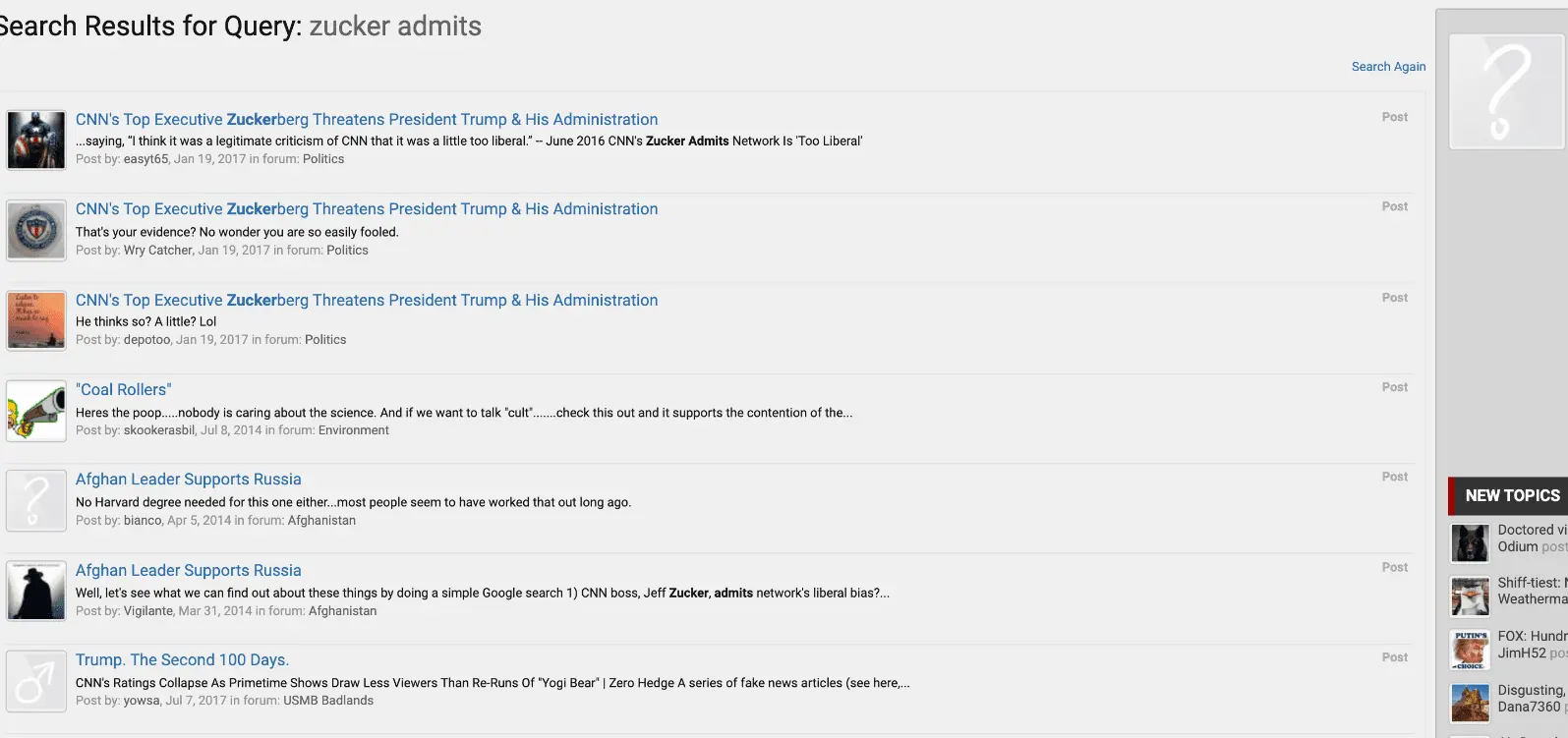Open Trump. The Second 100 Days. thread

182,660
